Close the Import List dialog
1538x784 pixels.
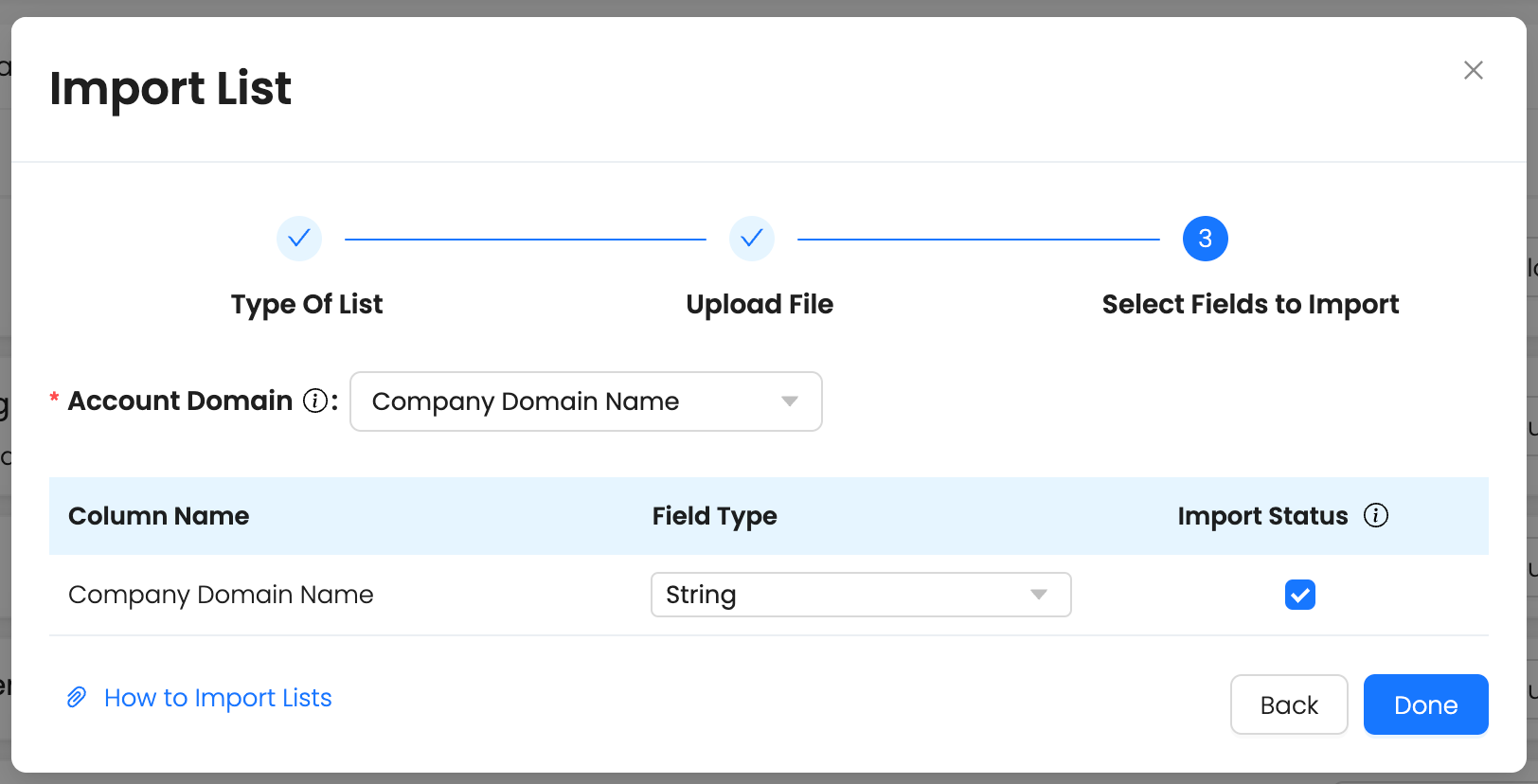pyautogui.click(x=1473, y=70)
